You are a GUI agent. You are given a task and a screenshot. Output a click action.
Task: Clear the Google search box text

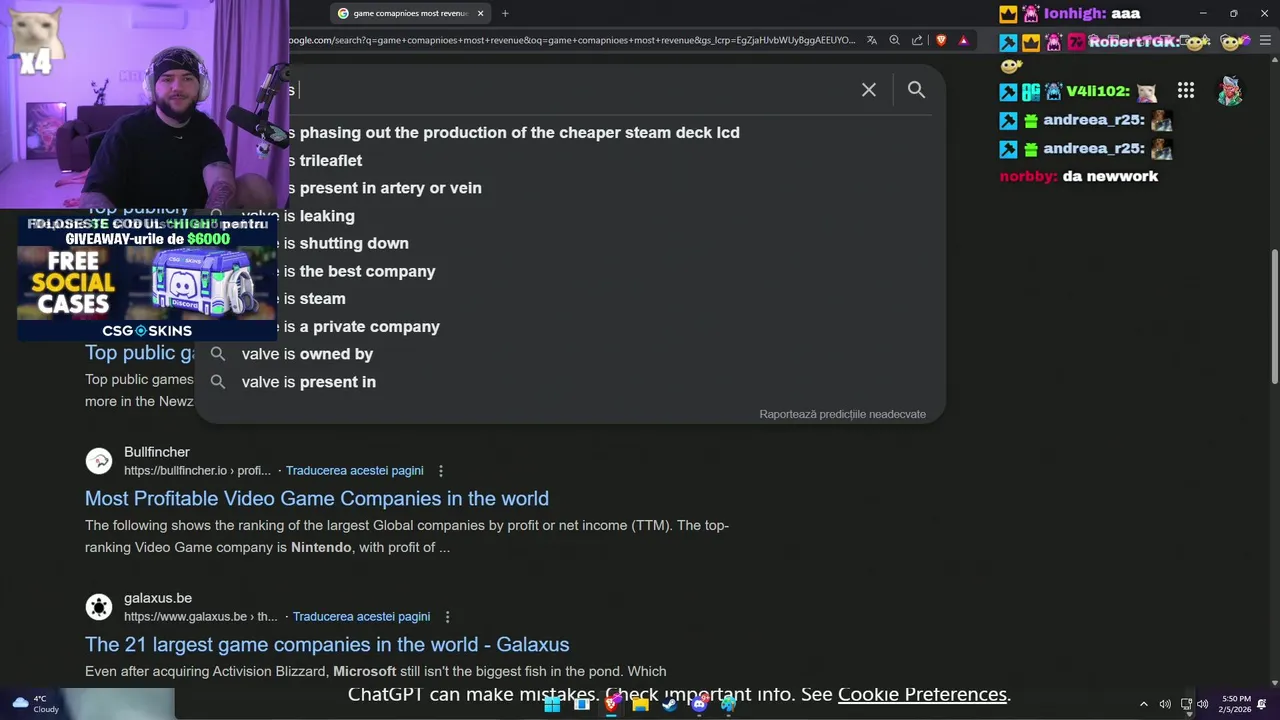pos(869,90)
